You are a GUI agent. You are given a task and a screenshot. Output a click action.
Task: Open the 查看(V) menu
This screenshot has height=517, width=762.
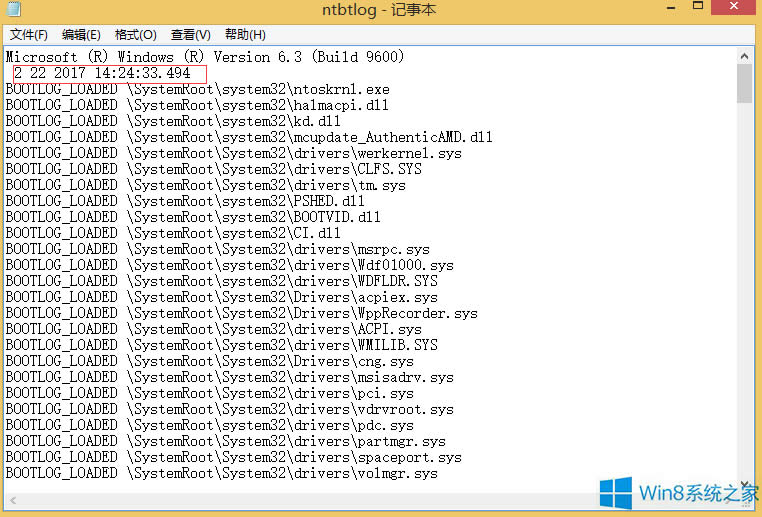click(190, 35)
